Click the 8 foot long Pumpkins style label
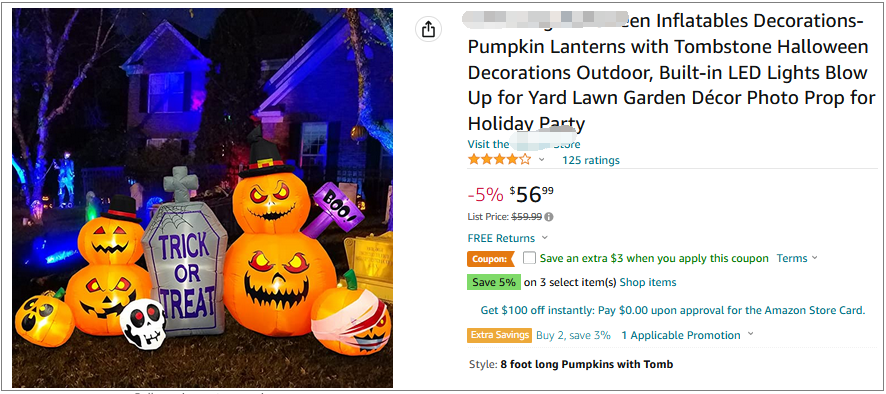This screenshot has height=394, width=886. (587, 365)
